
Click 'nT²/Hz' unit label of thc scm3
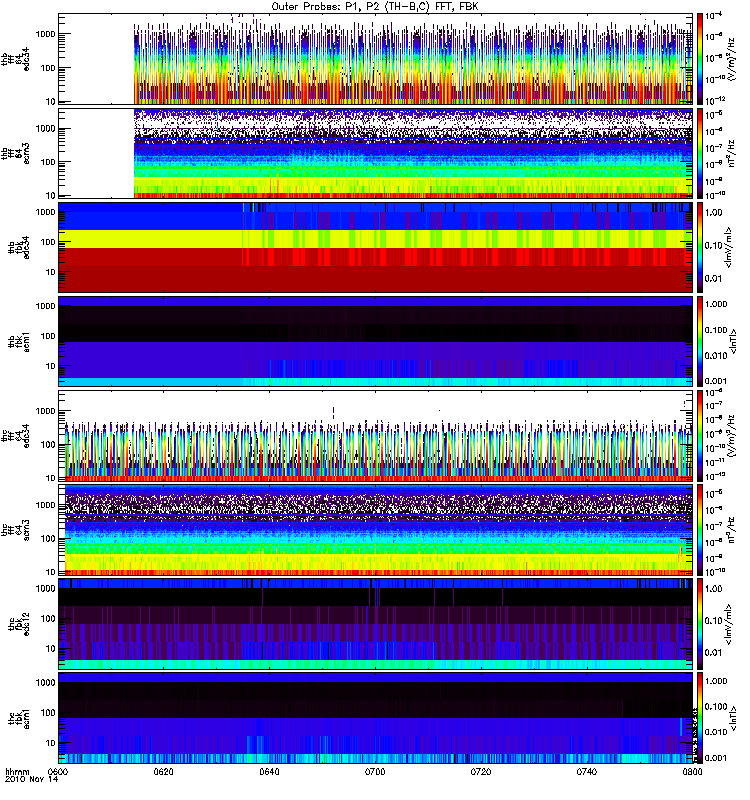(x=731, y=529)
